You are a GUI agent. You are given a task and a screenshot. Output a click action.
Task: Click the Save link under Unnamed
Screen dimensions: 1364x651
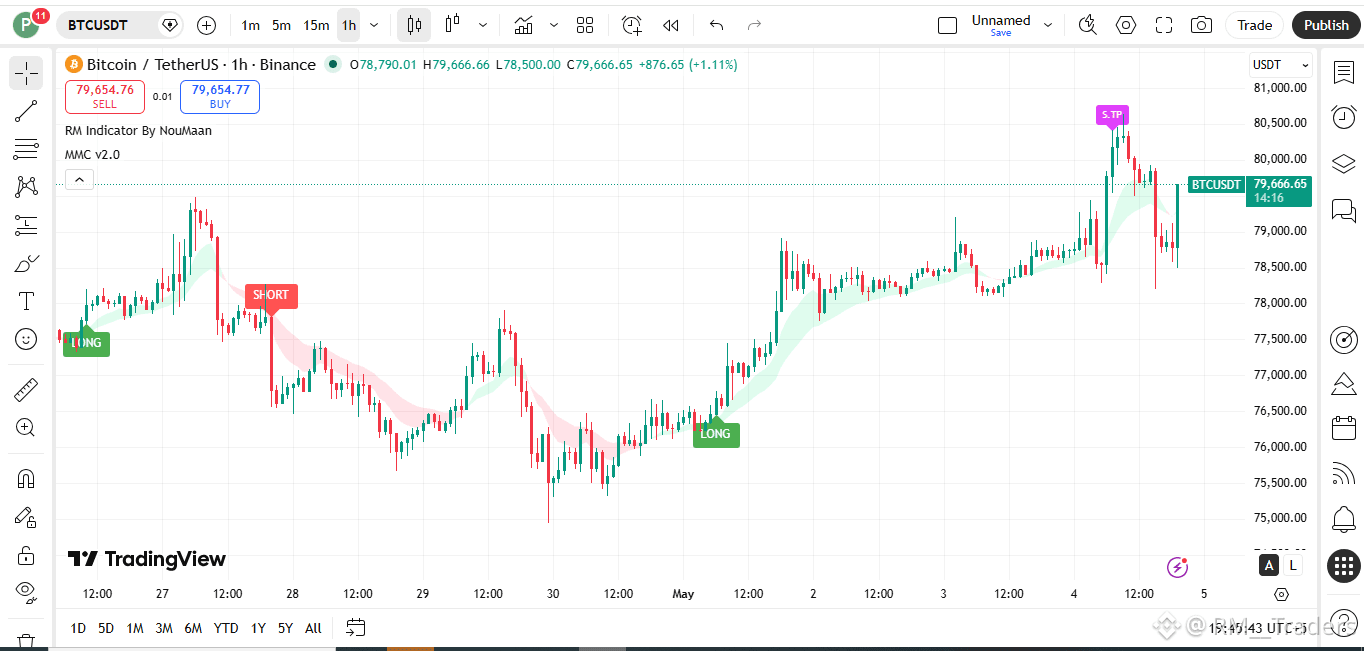[1001, 33]
